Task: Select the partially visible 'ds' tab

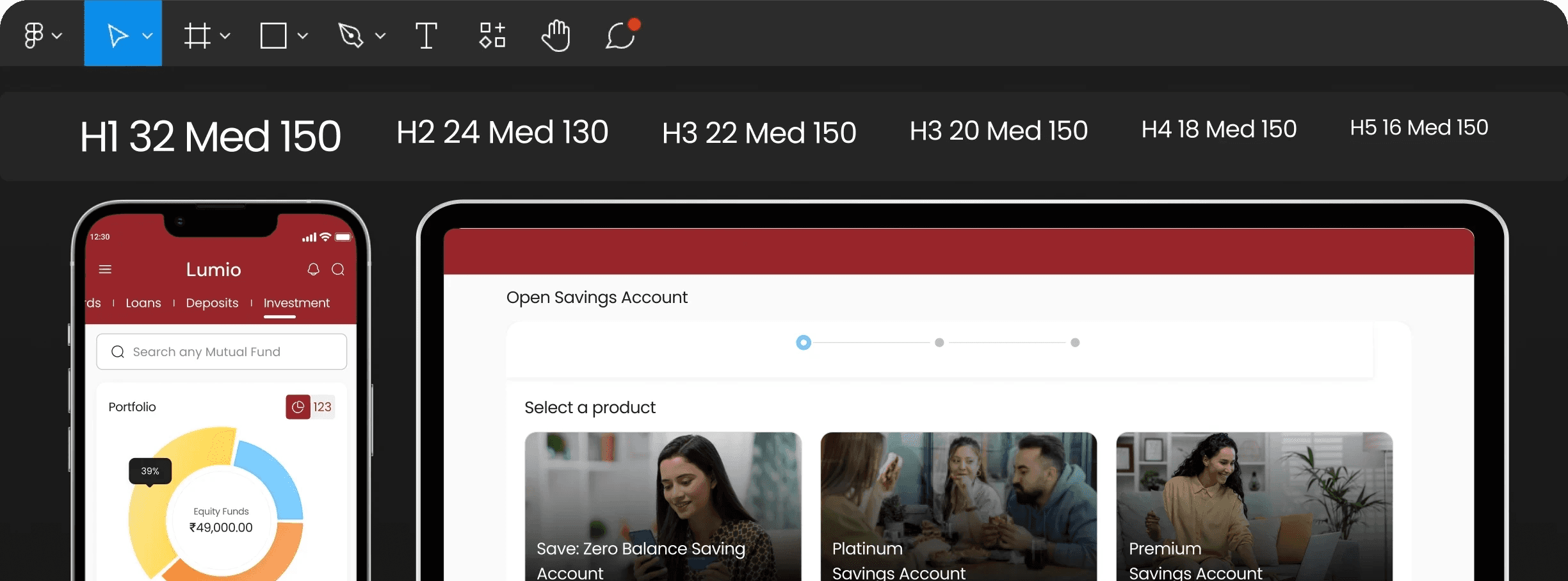Action: tap(93, 303)
